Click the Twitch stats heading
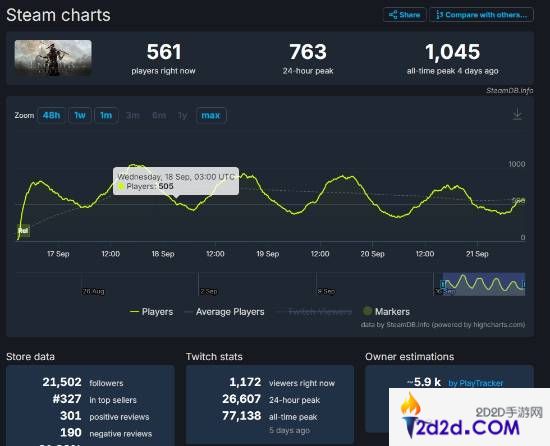 coord(214,357)
